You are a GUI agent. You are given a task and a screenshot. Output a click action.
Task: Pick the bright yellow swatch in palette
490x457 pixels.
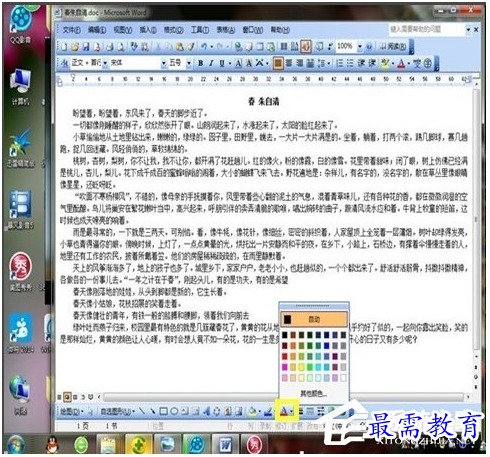point(301,367)
